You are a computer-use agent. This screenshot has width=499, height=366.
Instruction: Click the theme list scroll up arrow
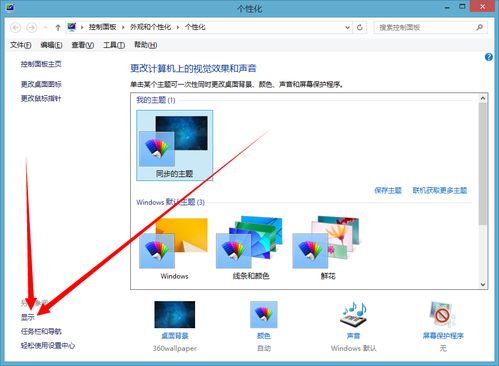click(483, 98)
